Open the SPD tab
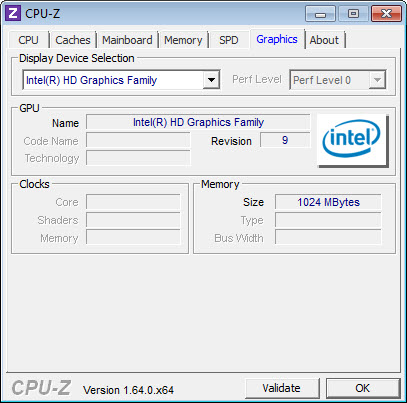This screenshot has height=403, width=407. tap(229, 40)
